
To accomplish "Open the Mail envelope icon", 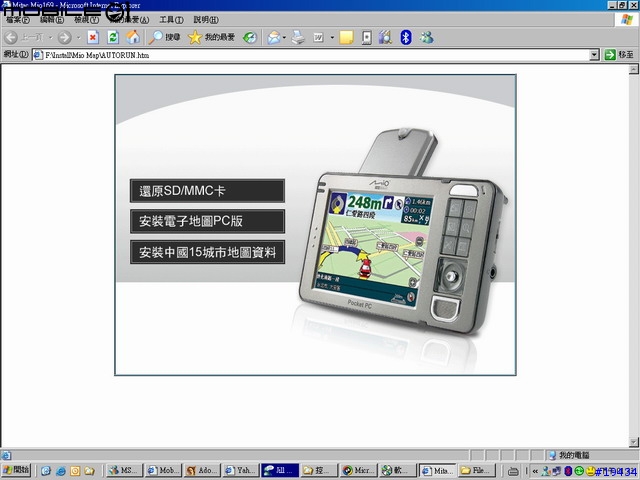I will pyautogui.click(x=273, y=38).
